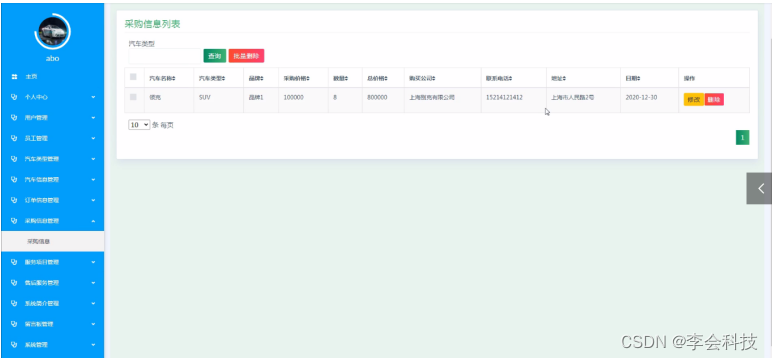The width and height of the screenshot is (773, 360).
Task: Click the 批量删除 batch delete button
Action: pos(246,56)
